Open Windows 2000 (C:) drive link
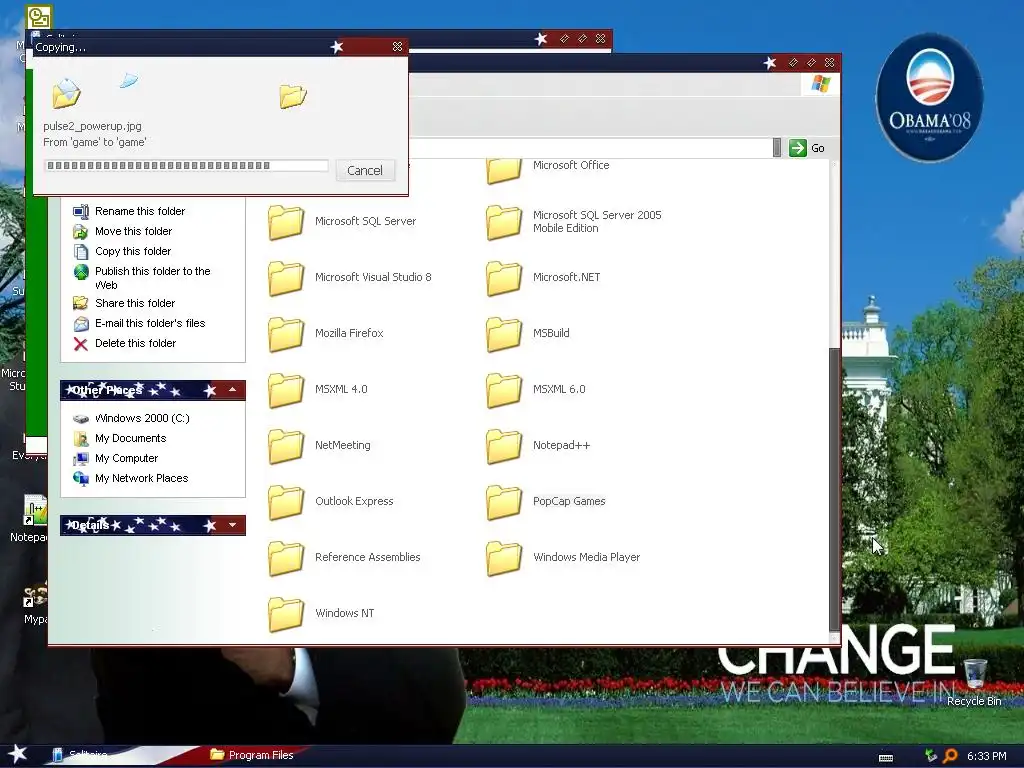 tap(142, 418)
